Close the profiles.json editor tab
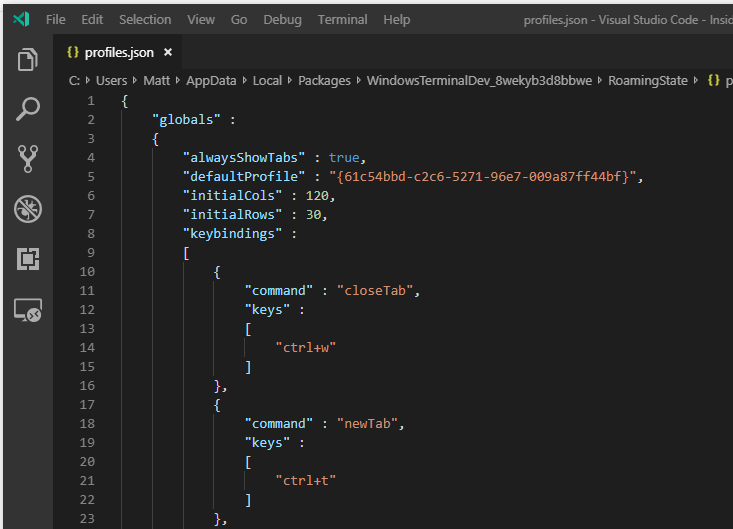Viewport: 733px width, 529px height. point(167,52)
